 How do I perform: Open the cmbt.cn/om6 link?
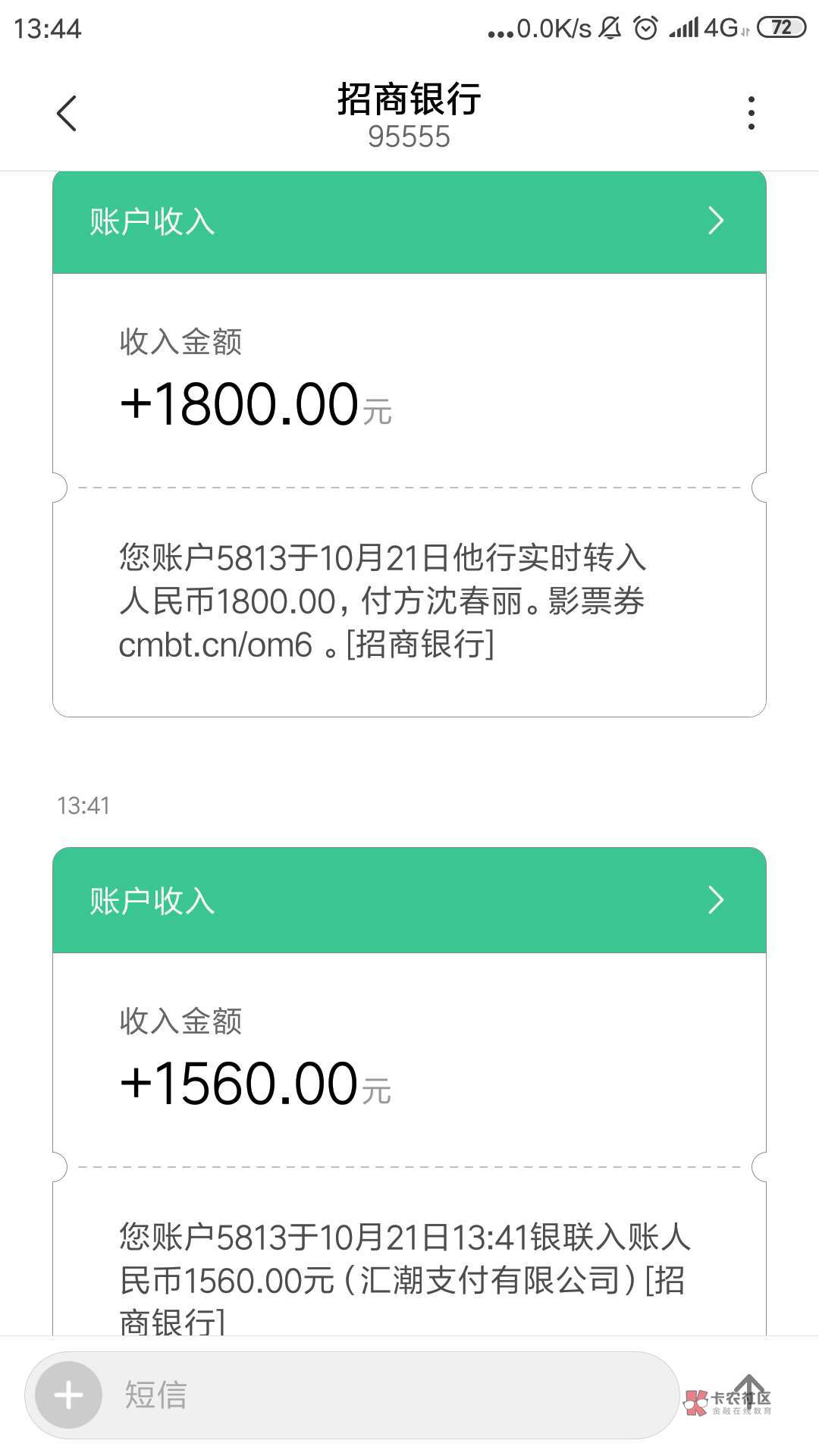[216, 645]
